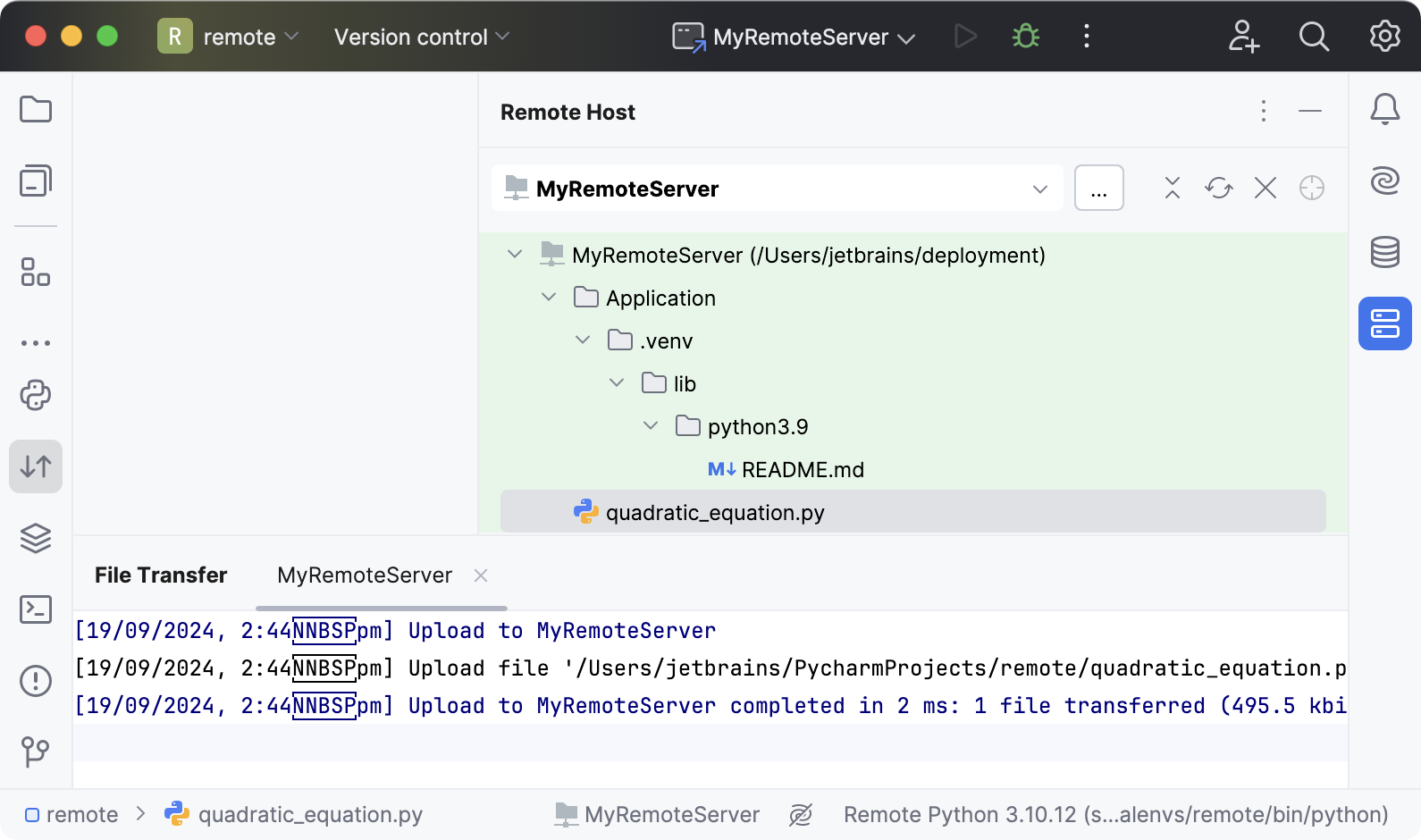The height and width of the screenshot is (840, 1421).
Task: Open the Terminal tool window
Action: (x=36, y=609)
